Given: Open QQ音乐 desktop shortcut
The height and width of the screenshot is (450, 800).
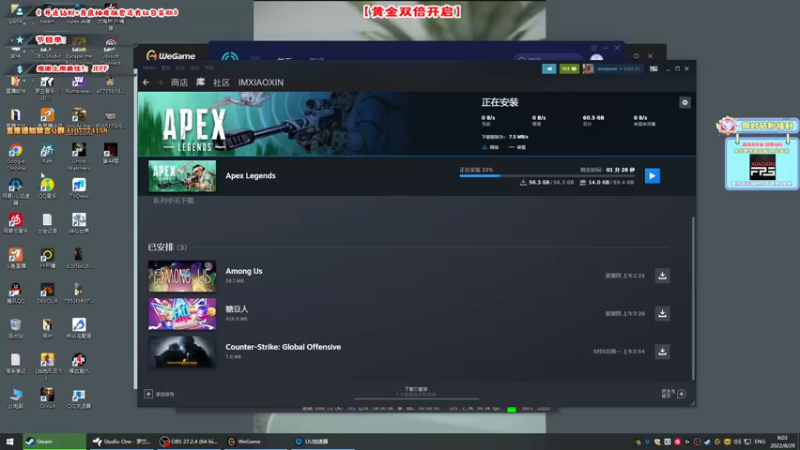Looking at the screenshot, I should [x=47, y=188].
